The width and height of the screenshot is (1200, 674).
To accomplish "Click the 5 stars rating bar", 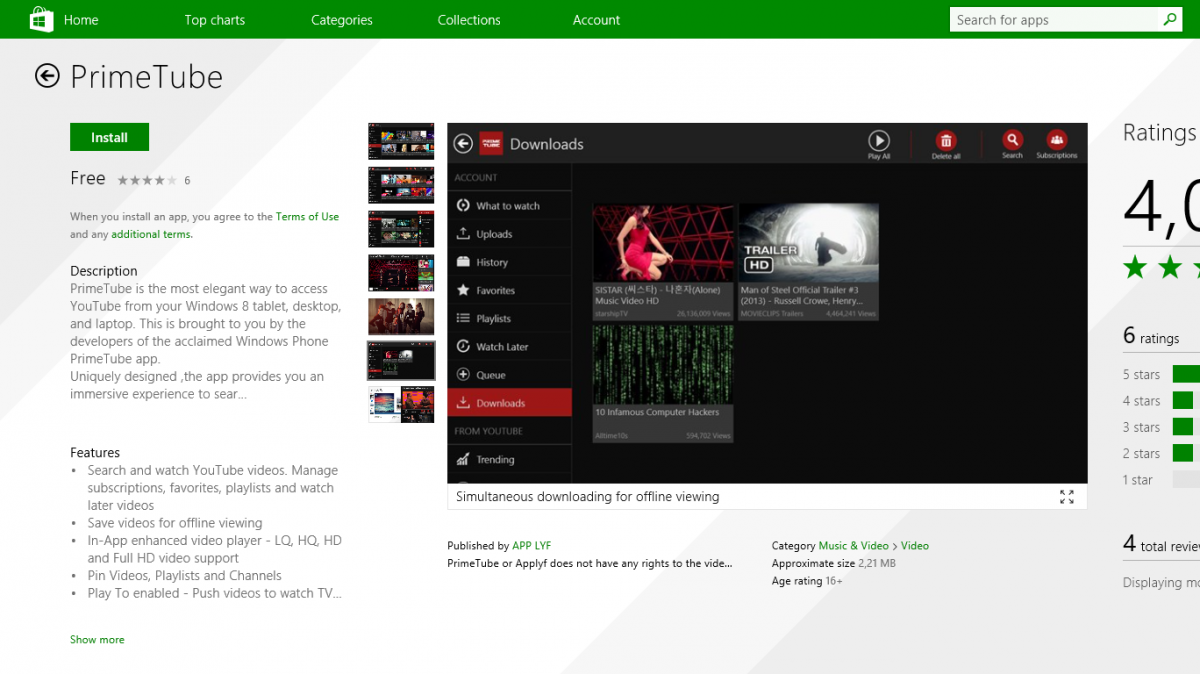I will 1186,374.
